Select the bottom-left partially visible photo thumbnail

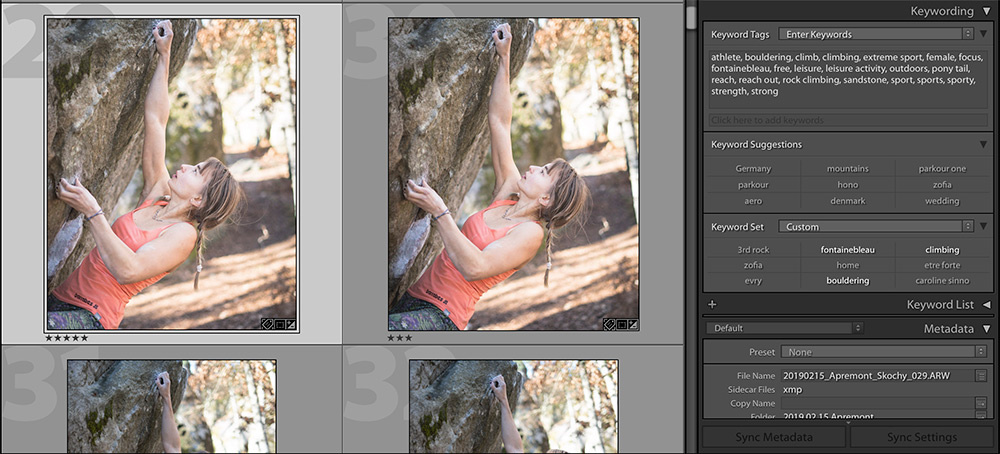(x=172, y=407)
